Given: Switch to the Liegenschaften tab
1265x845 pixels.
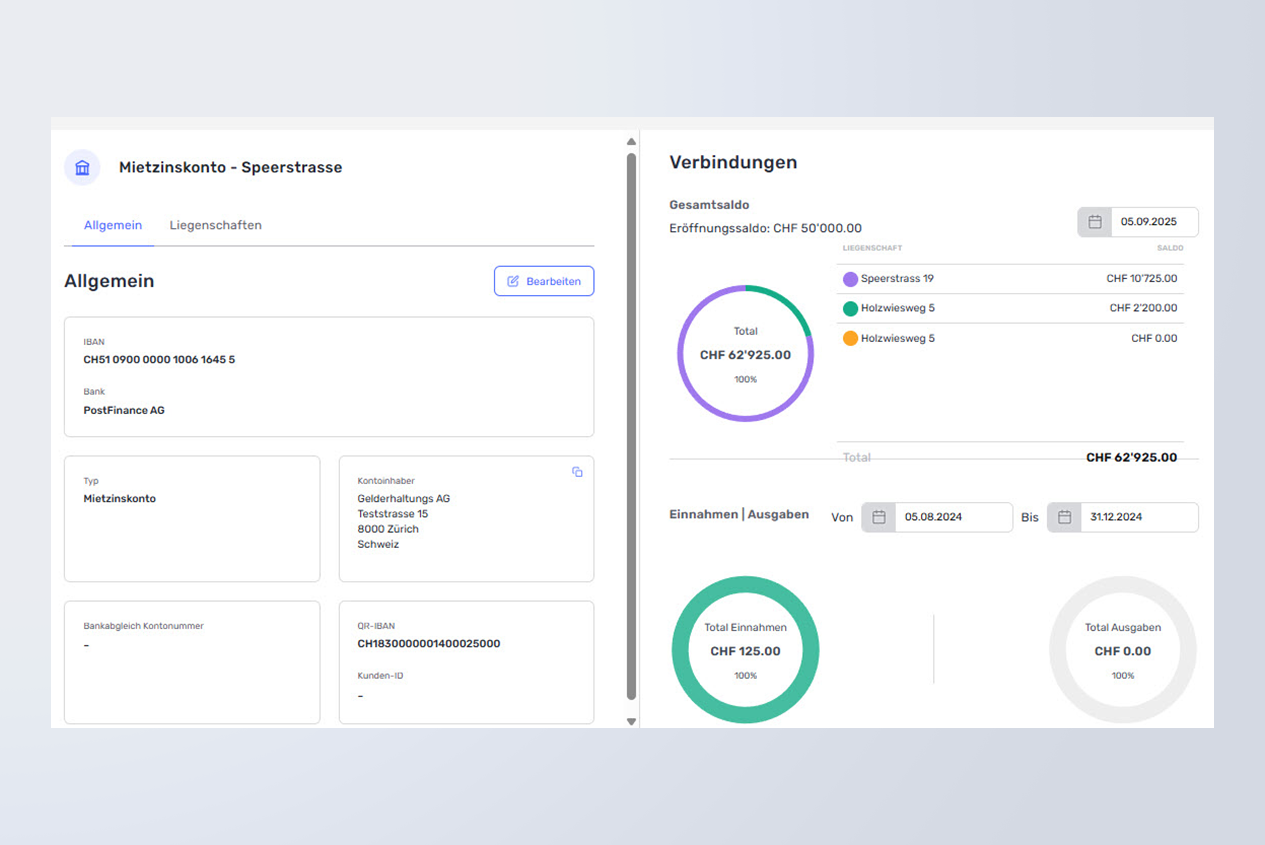Looking at the screenshot, I should pos(215,225).
